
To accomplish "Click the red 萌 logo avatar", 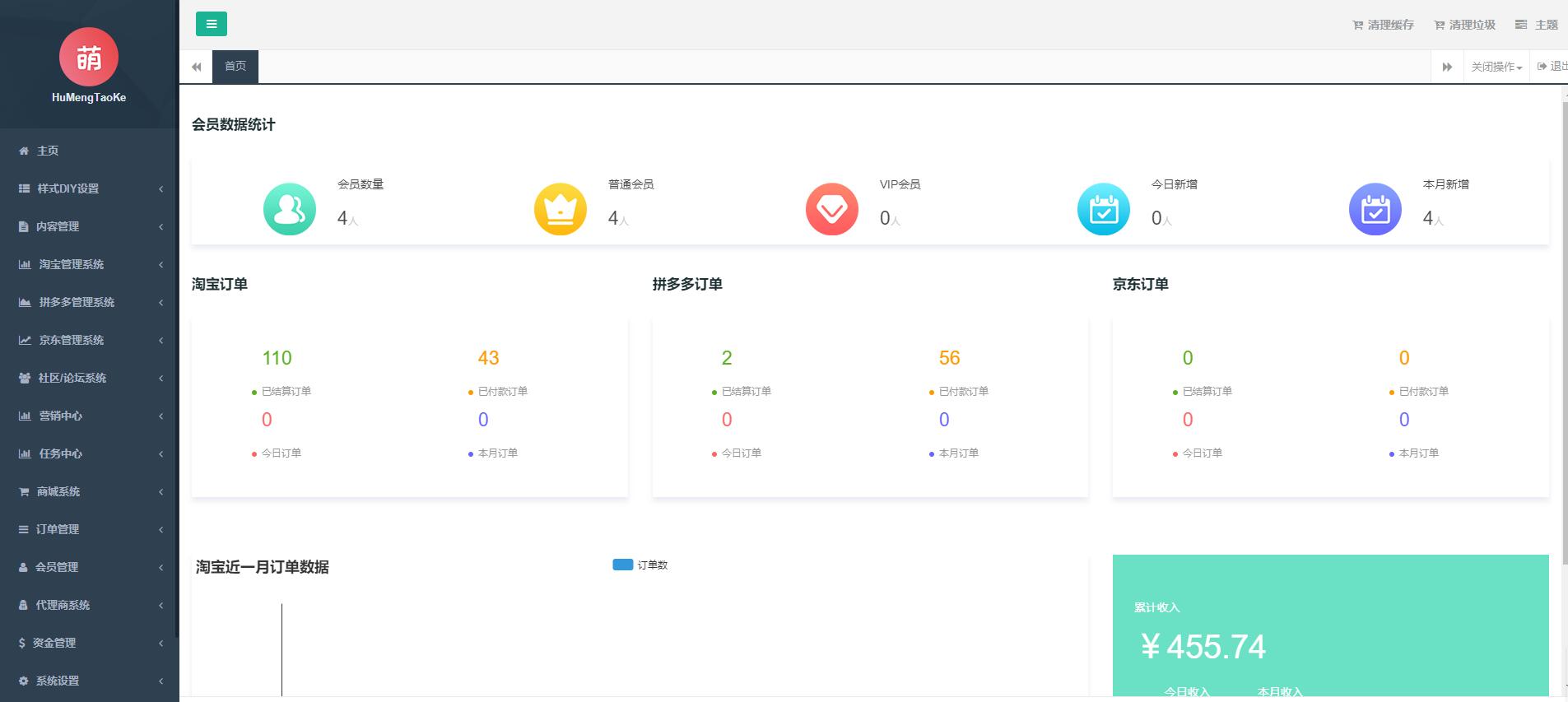I will coord(89,57).
